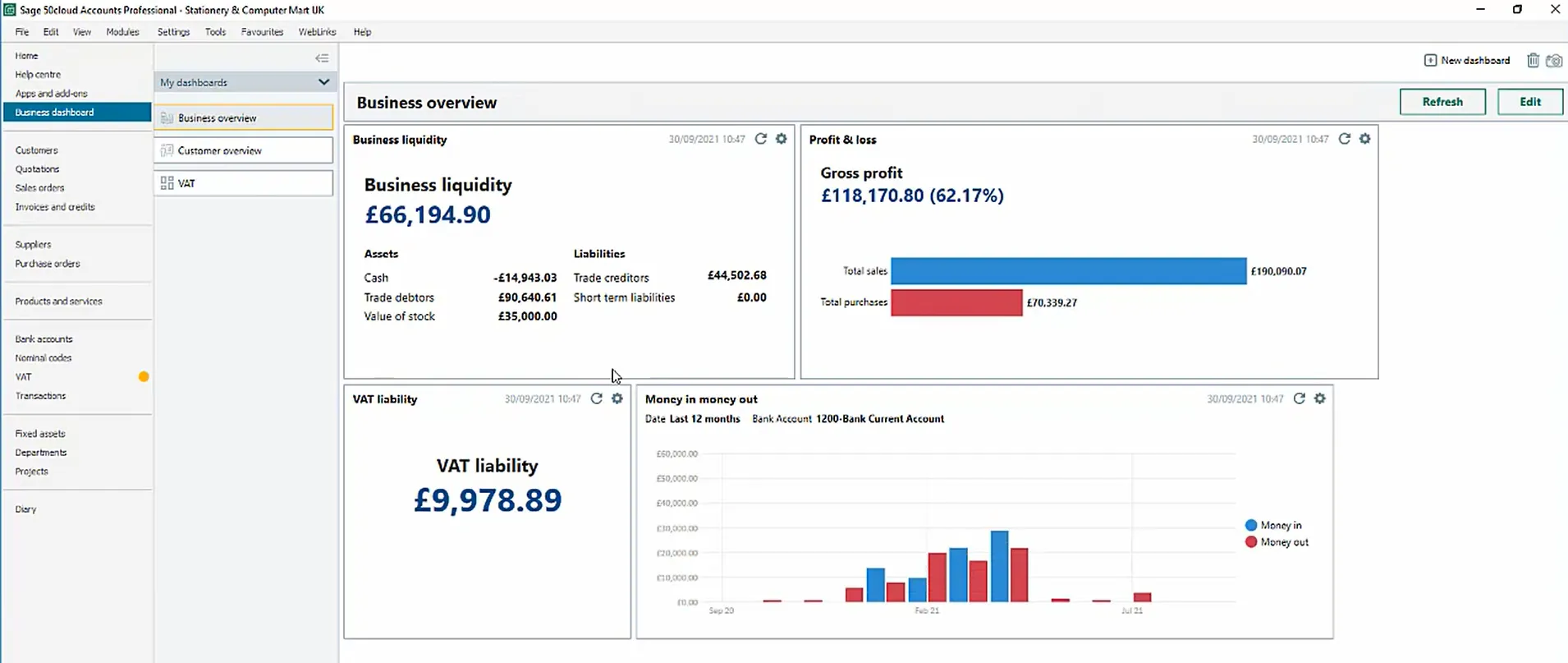Select the Business overview dashboard
This screenshot has width=1568, height=663.
(244, 117)
